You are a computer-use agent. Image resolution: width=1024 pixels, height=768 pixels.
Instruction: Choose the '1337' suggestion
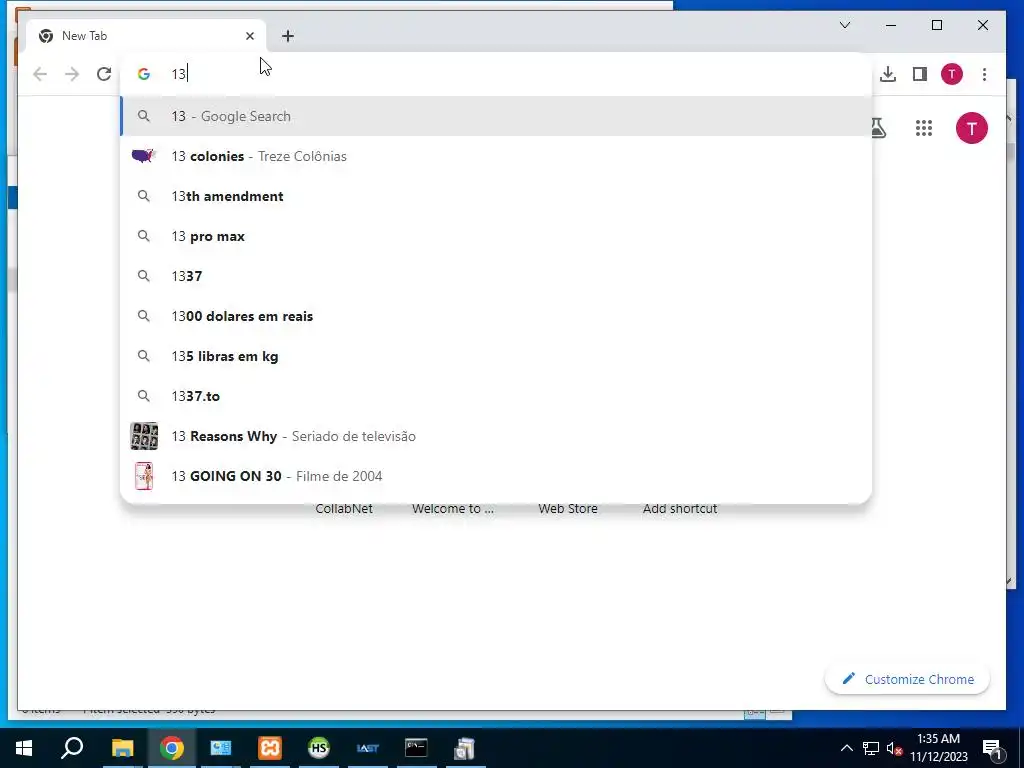coord(496,276)
